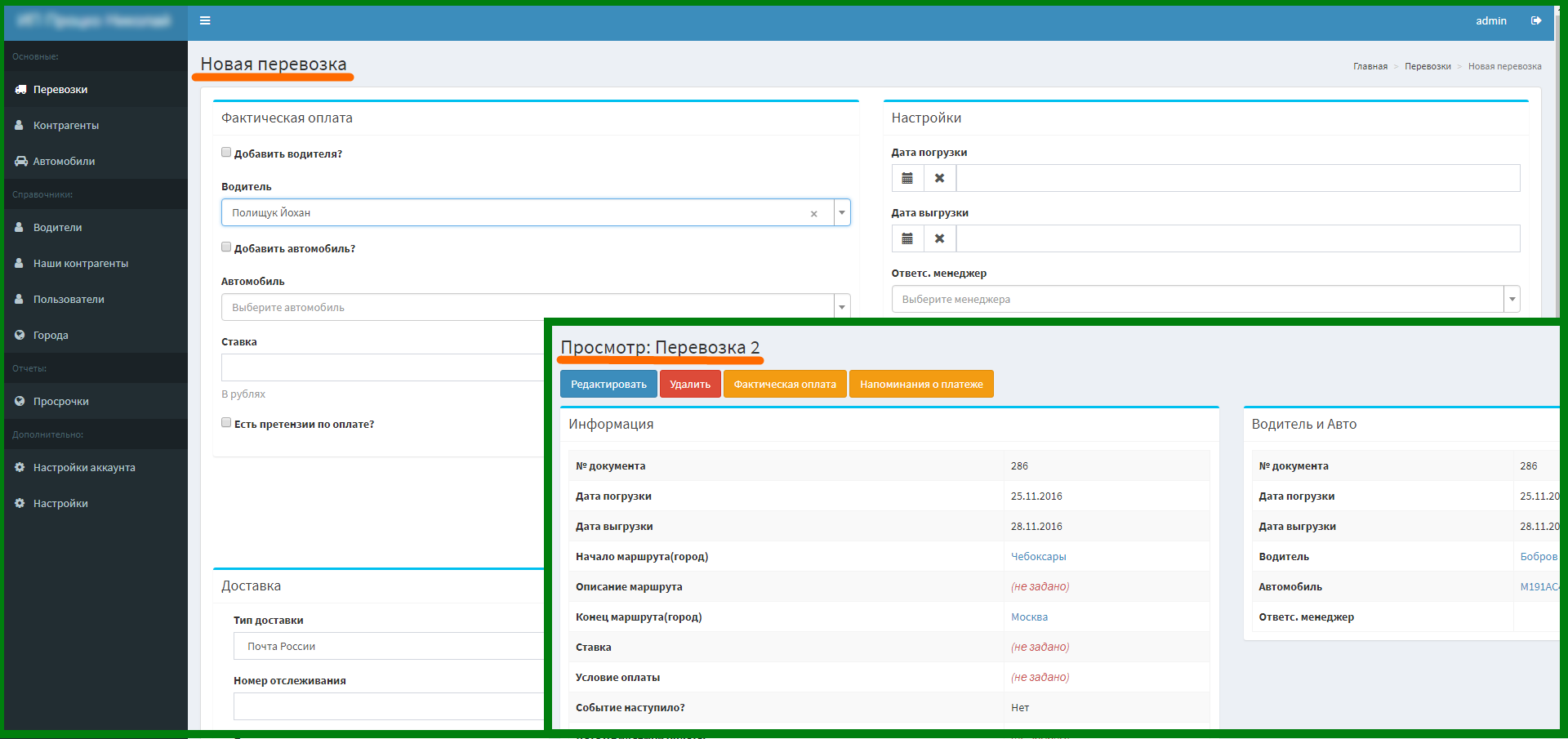Open calendar icon for Дата погрузки
1568x739 pixels.
[x=907, y=178]
